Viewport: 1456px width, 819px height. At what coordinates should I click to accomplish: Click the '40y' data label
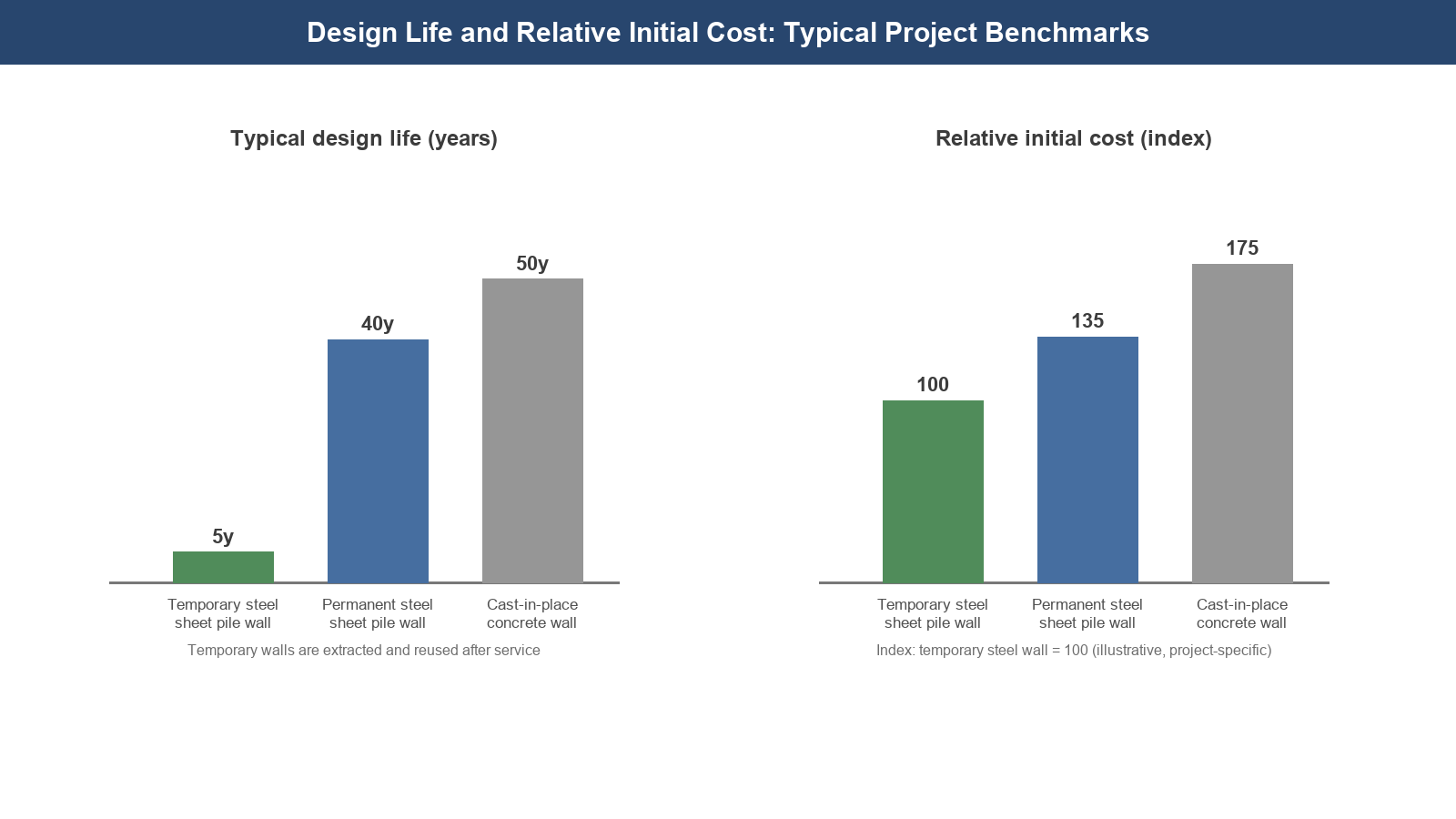coord(378,324)
